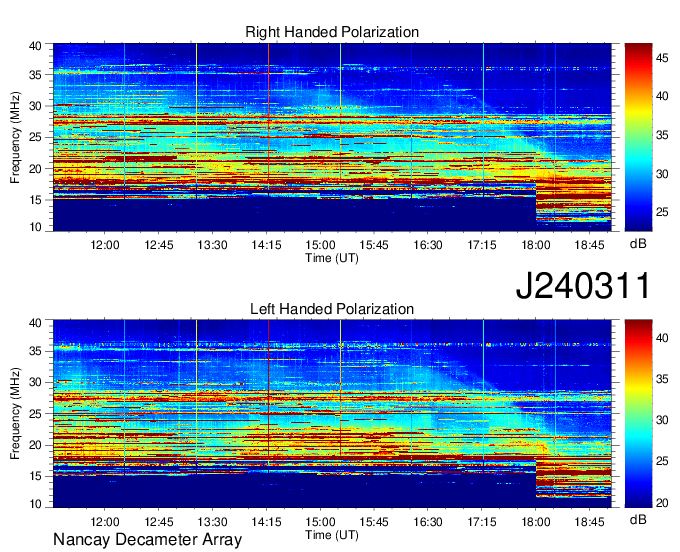The height and width of the screenshot is (552, 680).
Task: Click the 12:45 time tick under the Left Handed plot
Action: pyautogui.click(x=159, y=522)
